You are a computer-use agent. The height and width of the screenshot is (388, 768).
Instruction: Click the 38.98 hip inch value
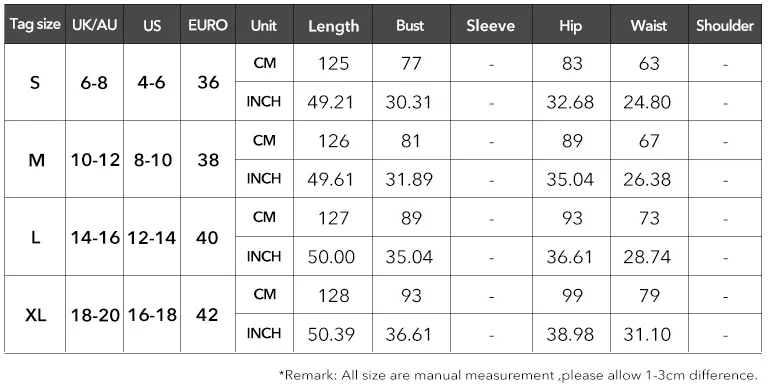570,334
